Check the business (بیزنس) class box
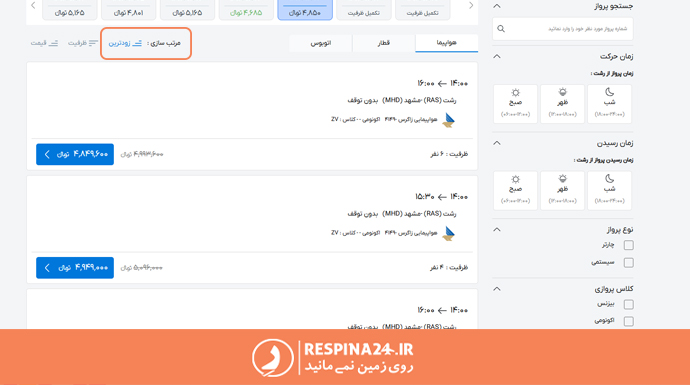Image resolution: width=690 pixels, height=385 pixels. [628, 304]
